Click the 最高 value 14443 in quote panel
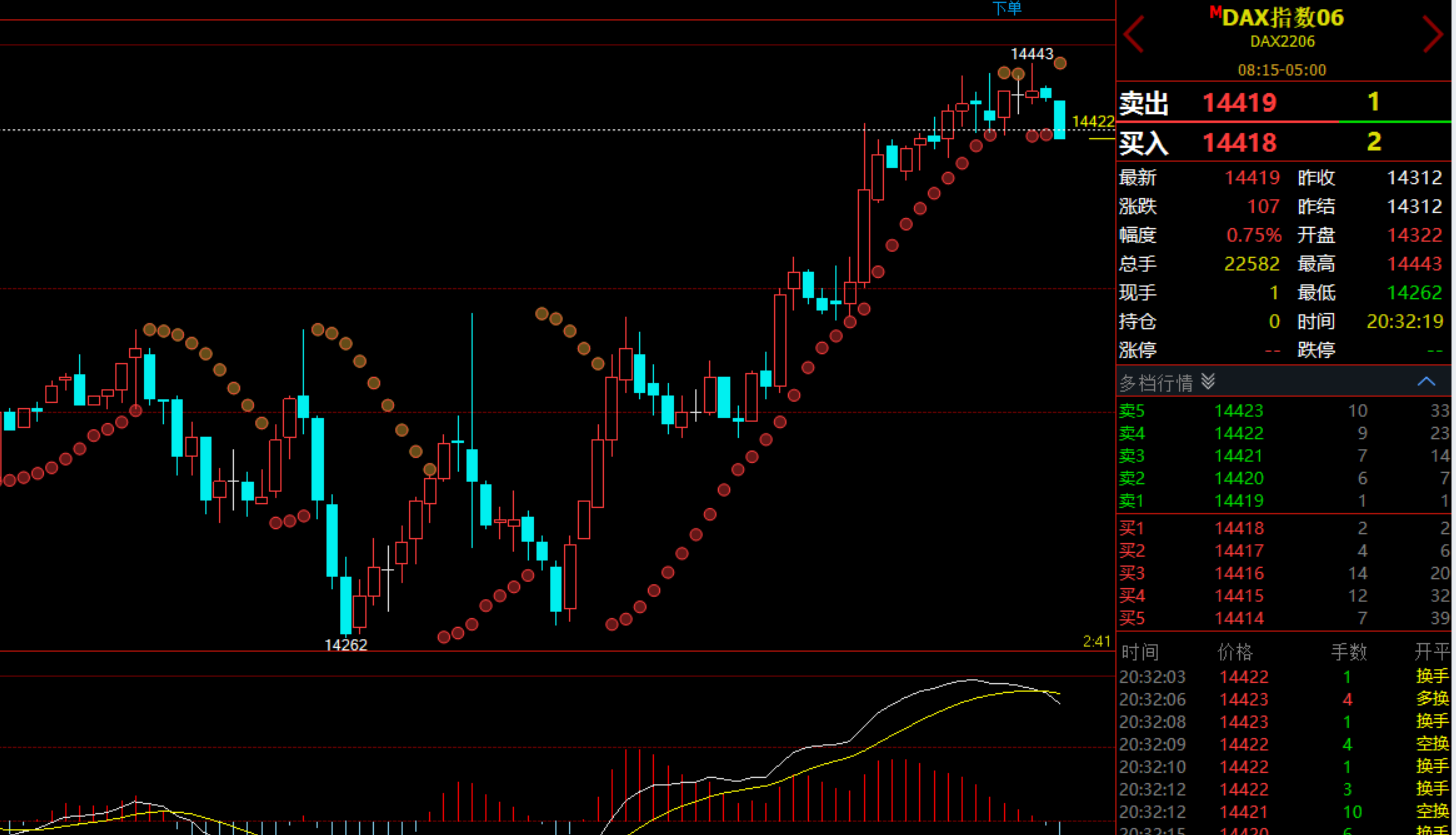This screenshot has width=1456, height=835. 1415,264
